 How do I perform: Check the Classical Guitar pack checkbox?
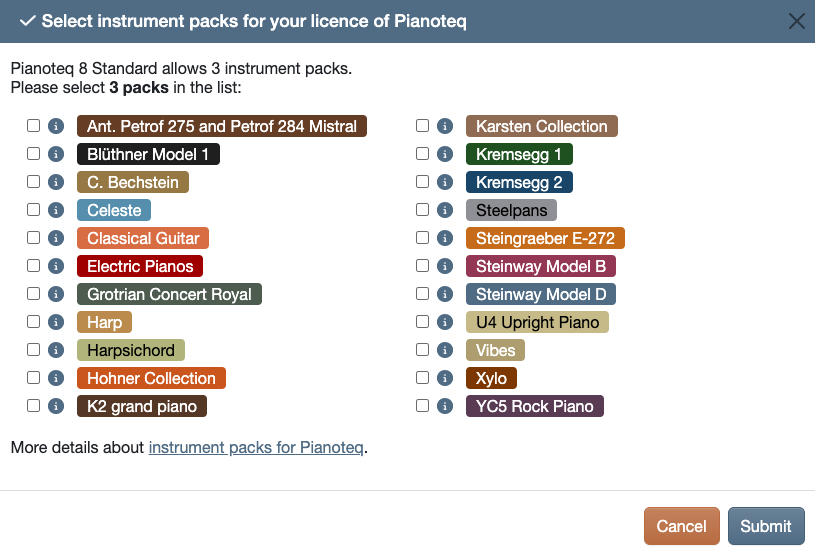[33, 237]
